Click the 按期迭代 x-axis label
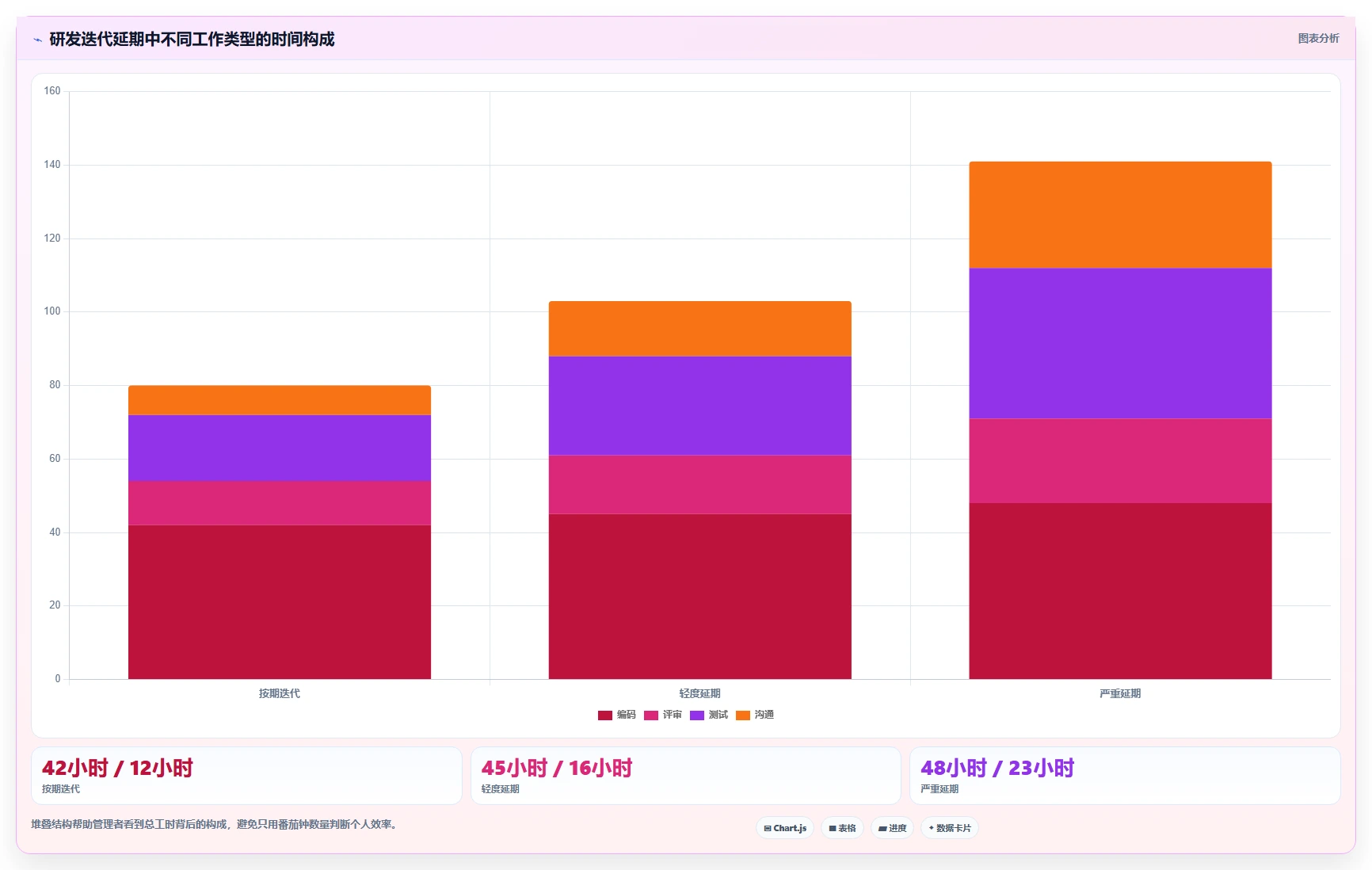Viewport: 1372px width, 870px height. pyautogui.click(x=280, y=693)
